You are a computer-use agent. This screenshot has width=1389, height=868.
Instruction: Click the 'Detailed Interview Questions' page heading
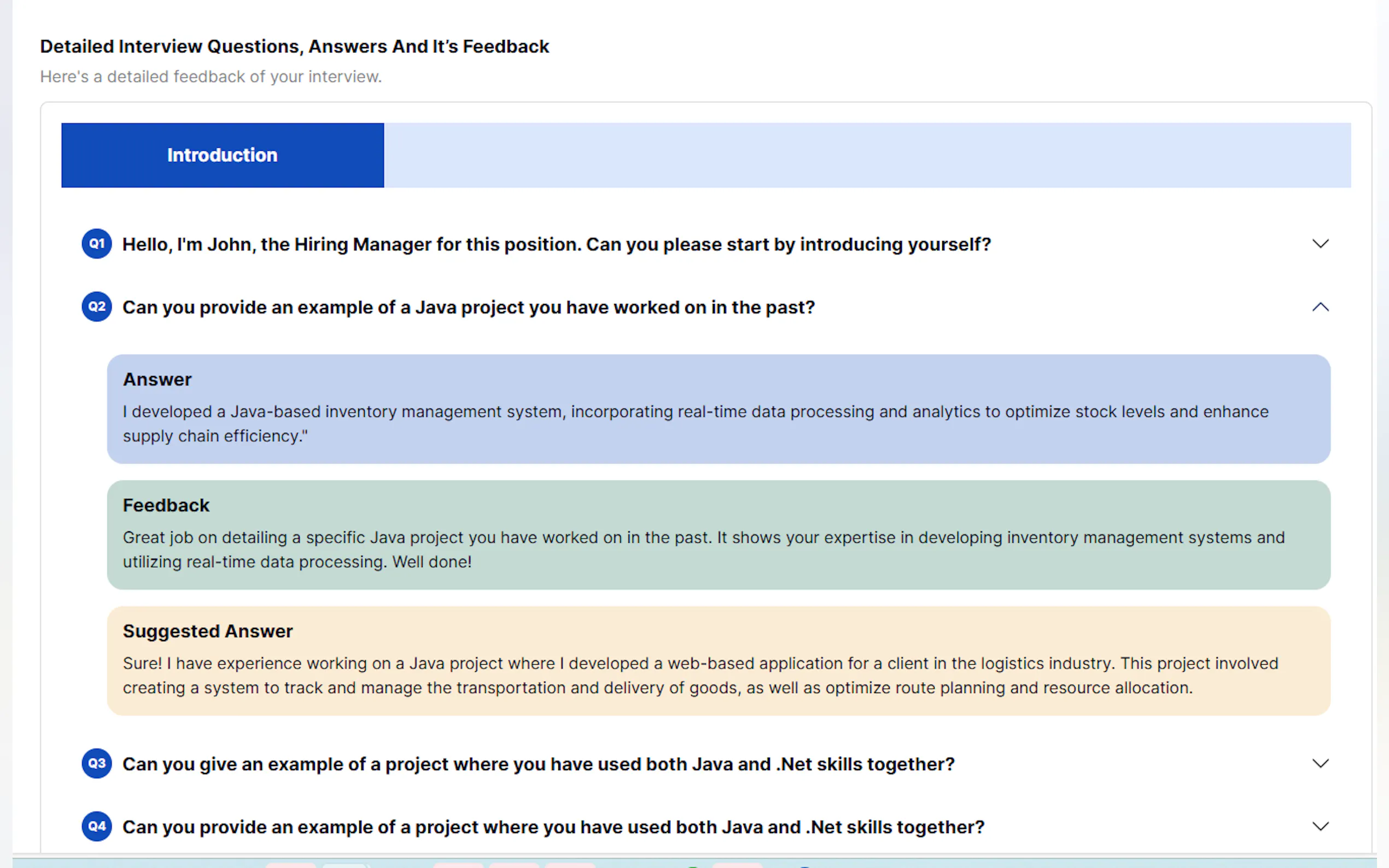click(x=294, y=46)
